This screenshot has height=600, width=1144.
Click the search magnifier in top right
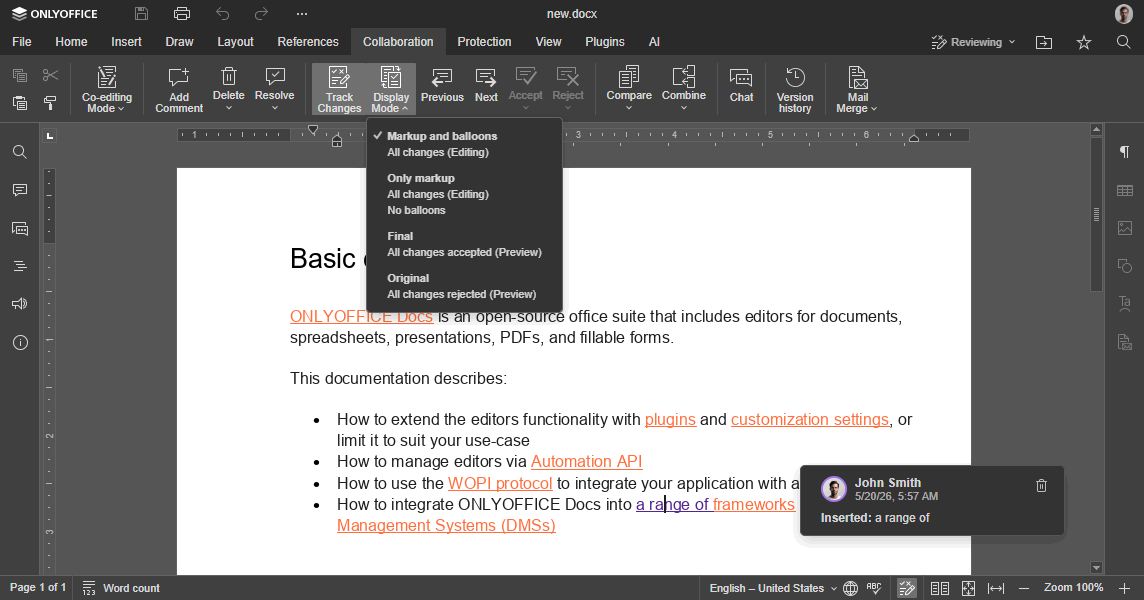point(1124,42)
